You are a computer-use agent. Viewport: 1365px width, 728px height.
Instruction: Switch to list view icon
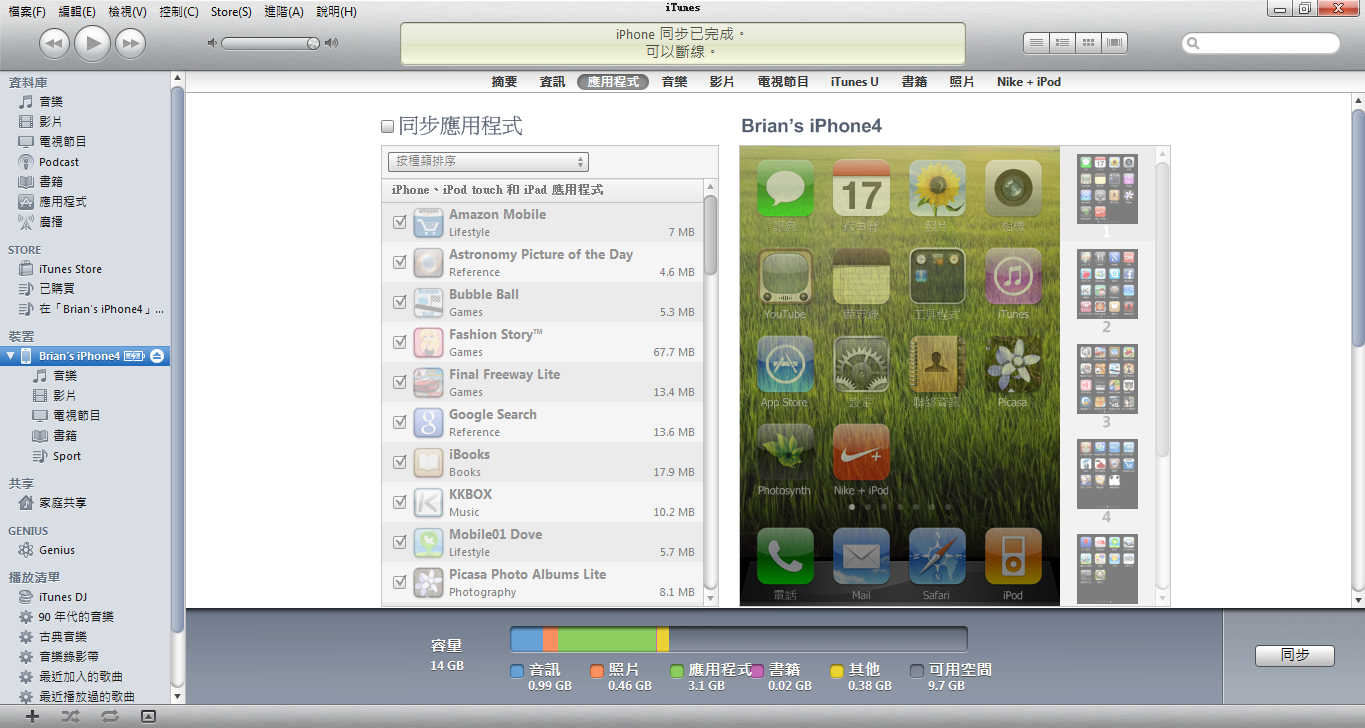tap(1036, 43)
